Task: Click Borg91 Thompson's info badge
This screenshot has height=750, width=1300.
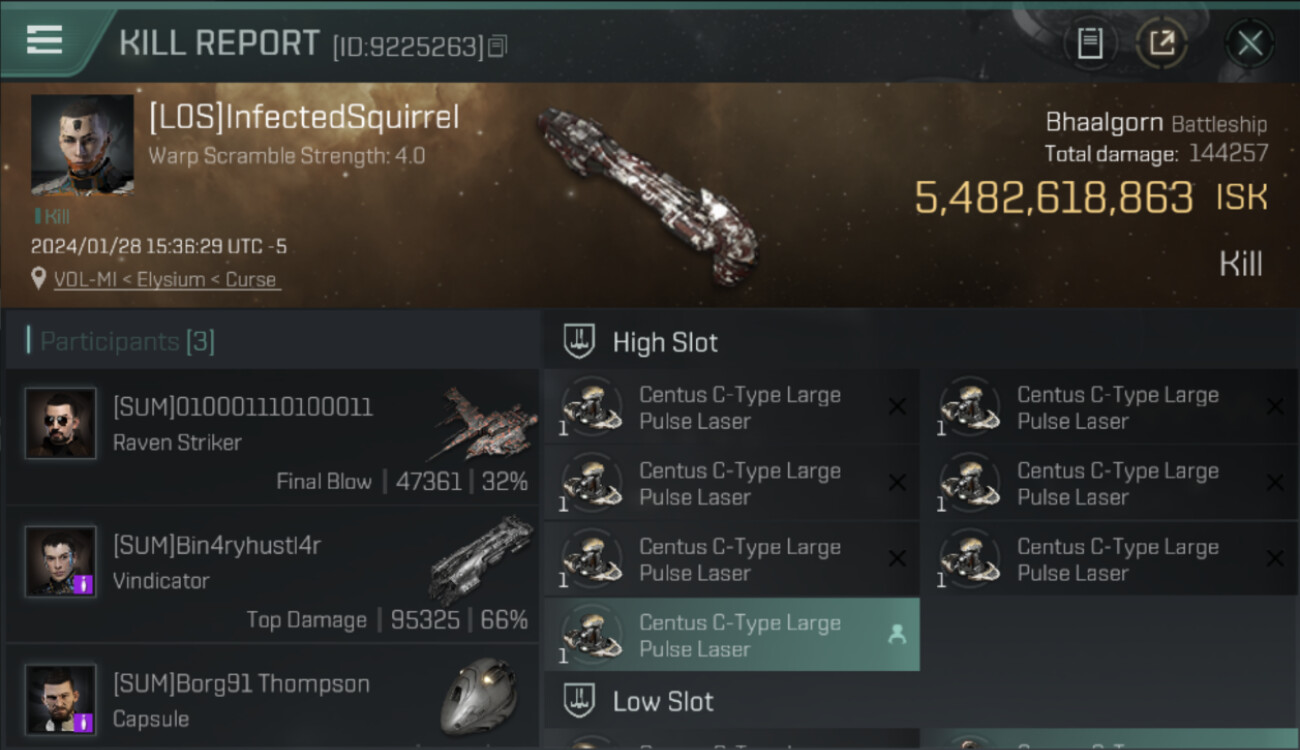Action: [84, 722]
